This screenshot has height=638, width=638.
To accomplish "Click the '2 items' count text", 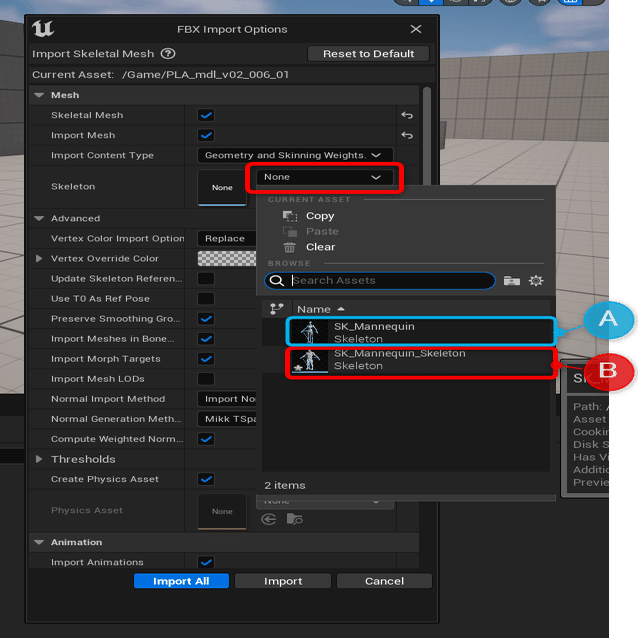I will [x=285, y=485].
